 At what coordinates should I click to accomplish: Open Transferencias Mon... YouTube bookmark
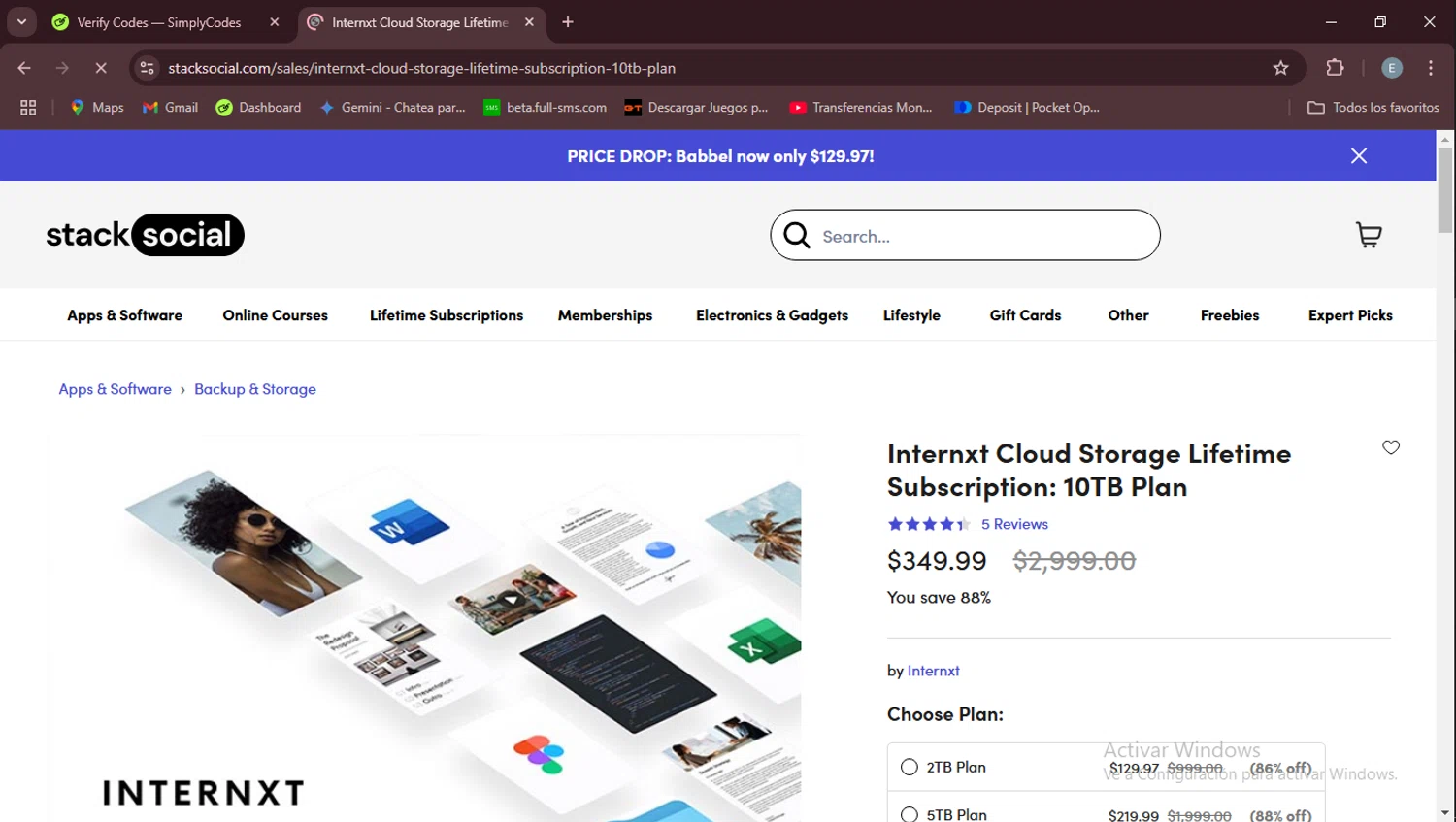coord(861,108)
